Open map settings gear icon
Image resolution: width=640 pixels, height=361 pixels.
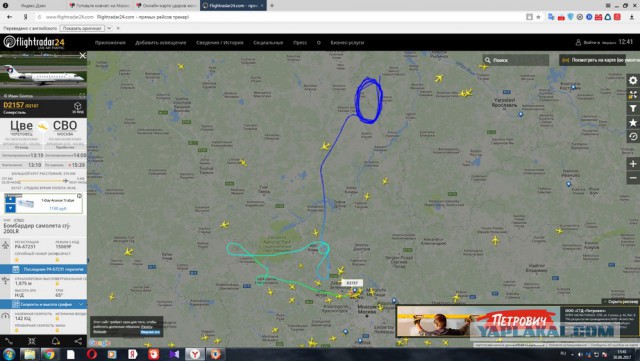(633, 80)
